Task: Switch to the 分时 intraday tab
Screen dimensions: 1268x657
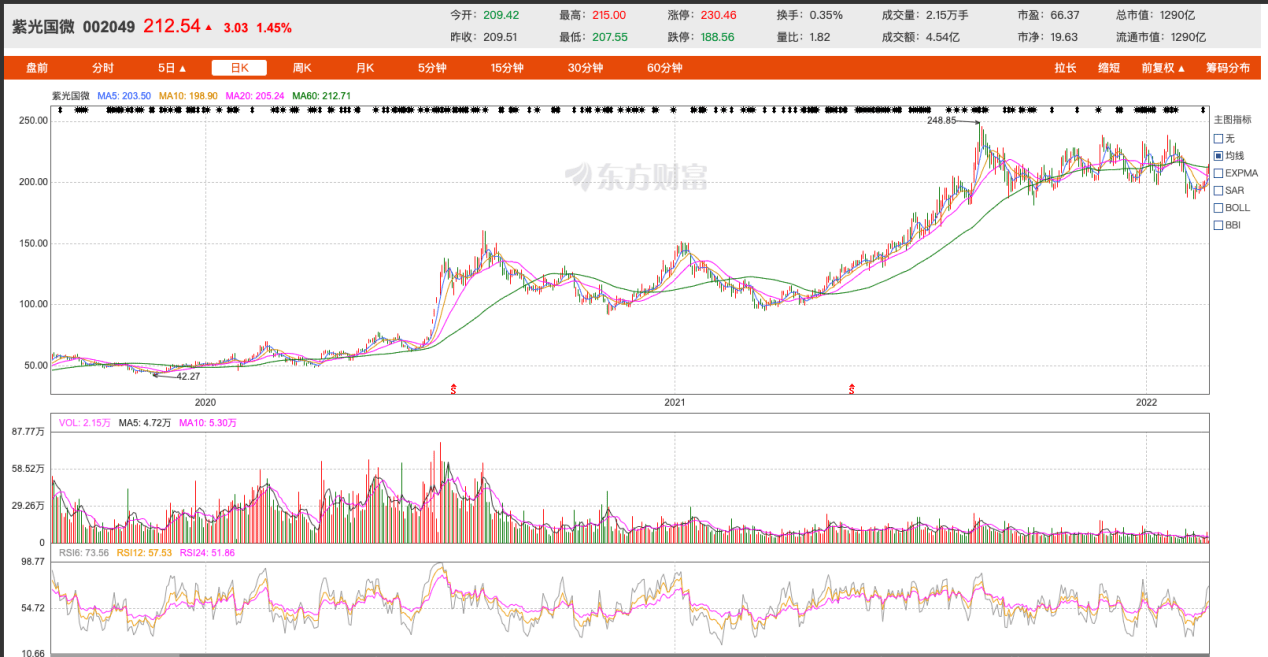Action: (x=103, y=68)
